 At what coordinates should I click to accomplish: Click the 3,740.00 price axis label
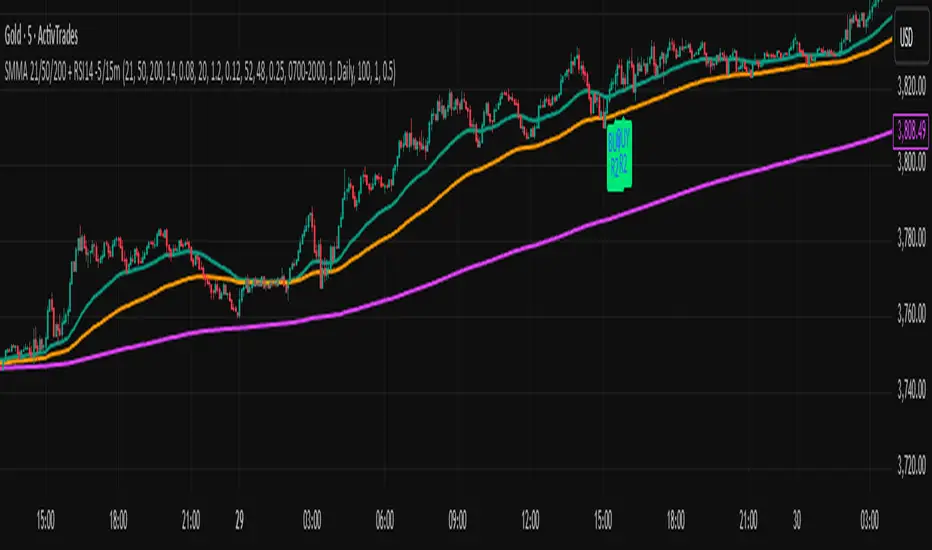[911, 389]
